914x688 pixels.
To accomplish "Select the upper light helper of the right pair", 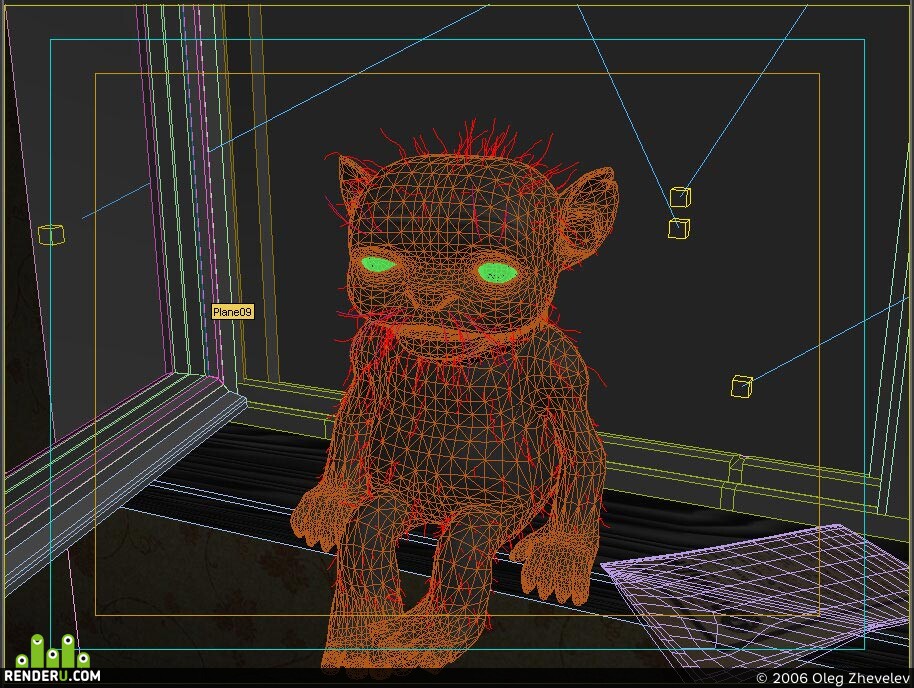I will click(680, 197).
